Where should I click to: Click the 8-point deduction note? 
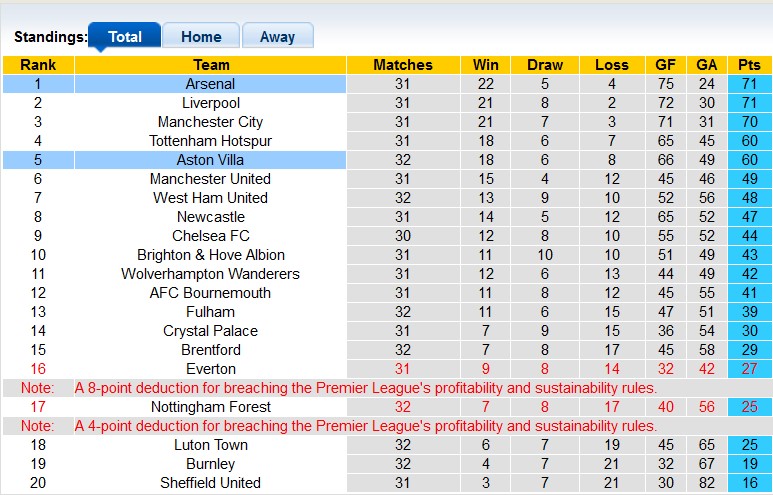click(366, 388)
